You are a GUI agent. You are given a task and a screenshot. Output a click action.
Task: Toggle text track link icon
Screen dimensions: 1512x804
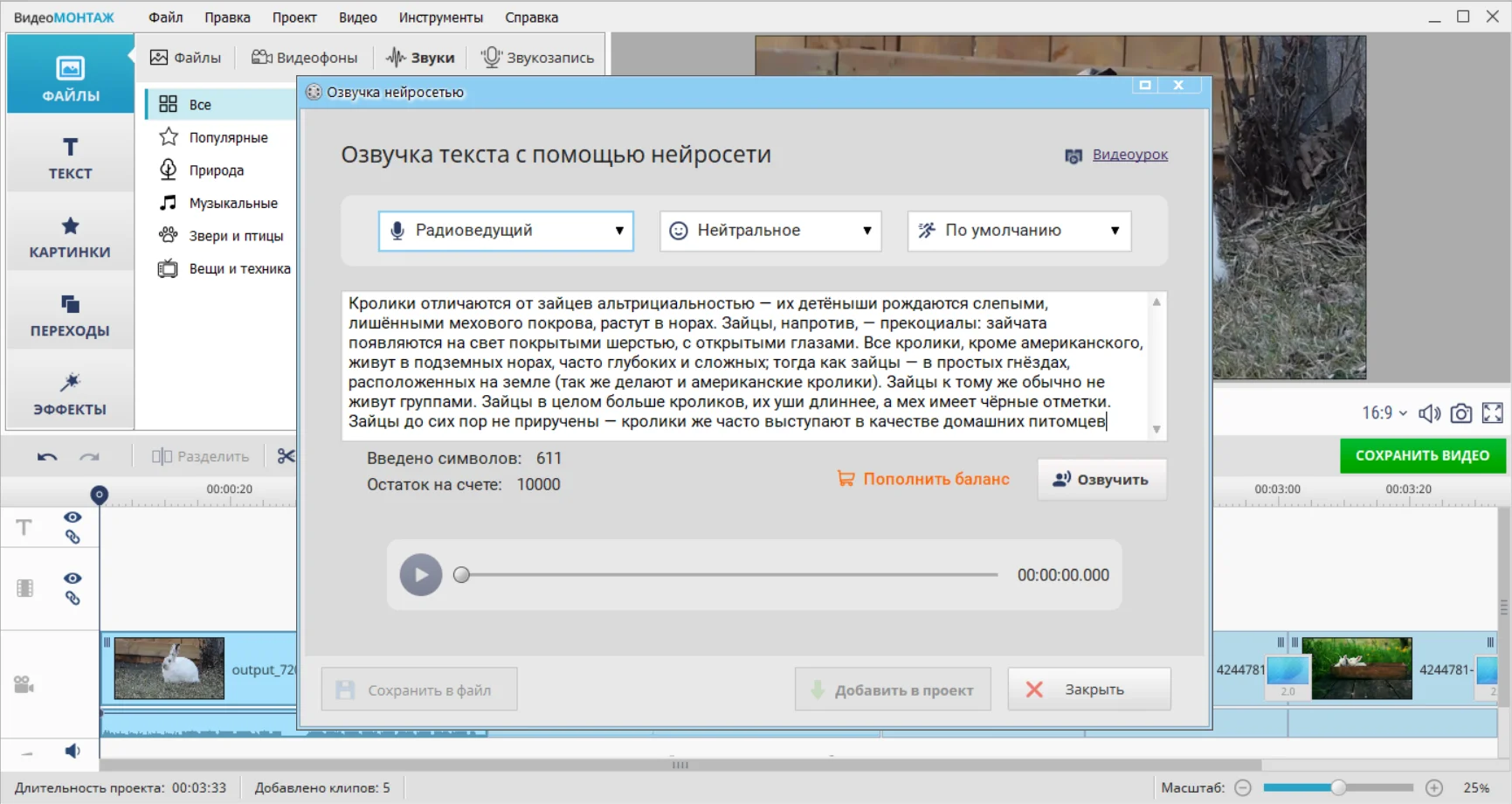pyautogui.click(x=72, y=537)
